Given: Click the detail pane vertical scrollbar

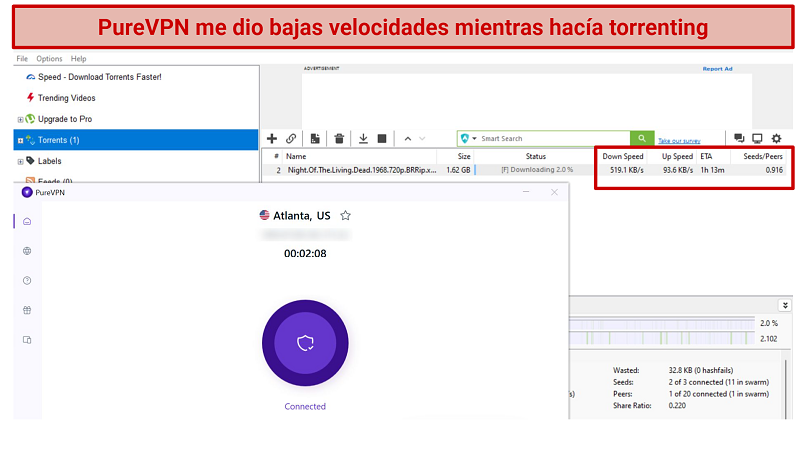Looking at the screenshot, I should click(785, 388).
